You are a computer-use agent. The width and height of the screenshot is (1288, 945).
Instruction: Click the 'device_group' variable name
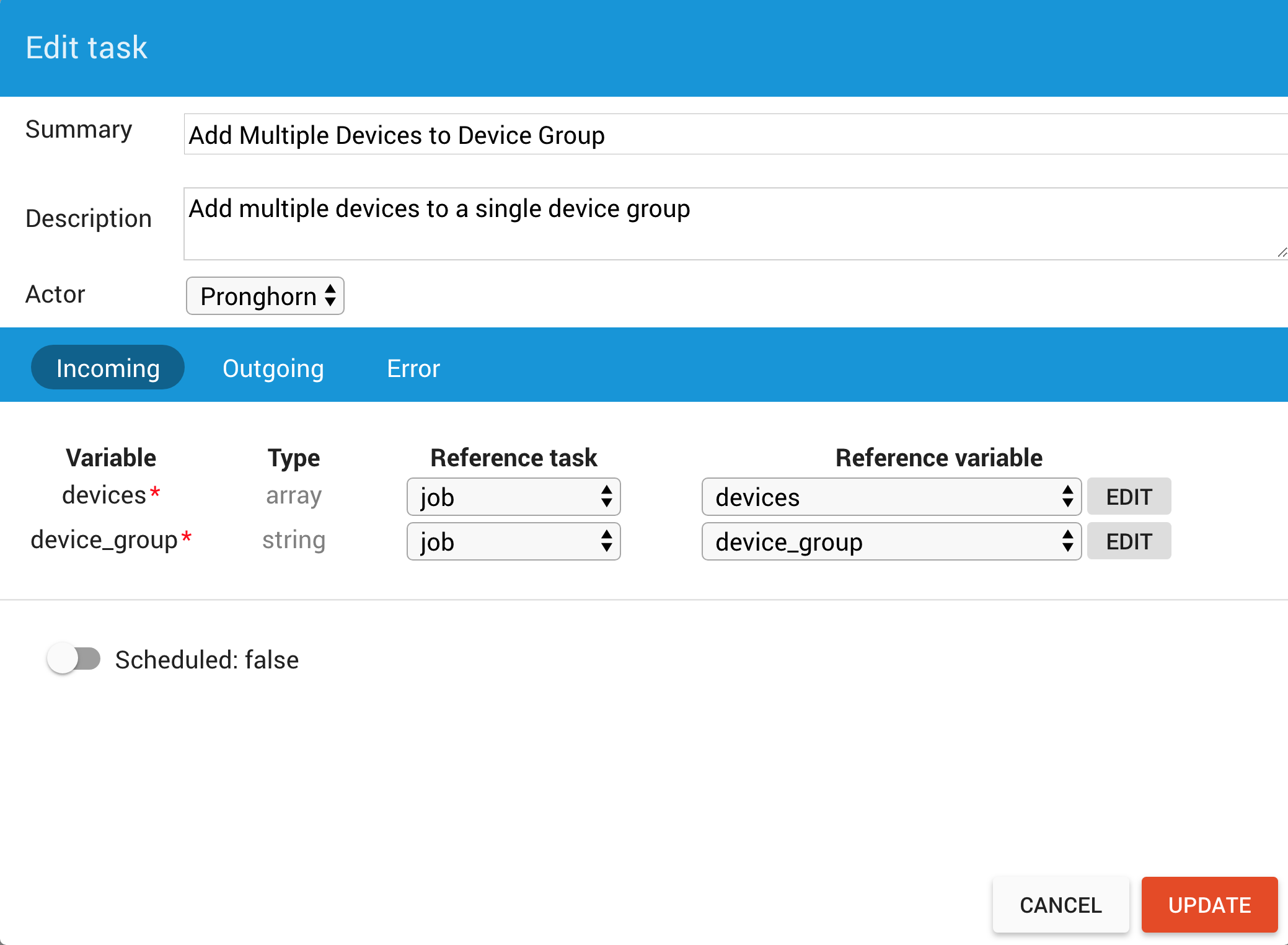coord(104,540)
